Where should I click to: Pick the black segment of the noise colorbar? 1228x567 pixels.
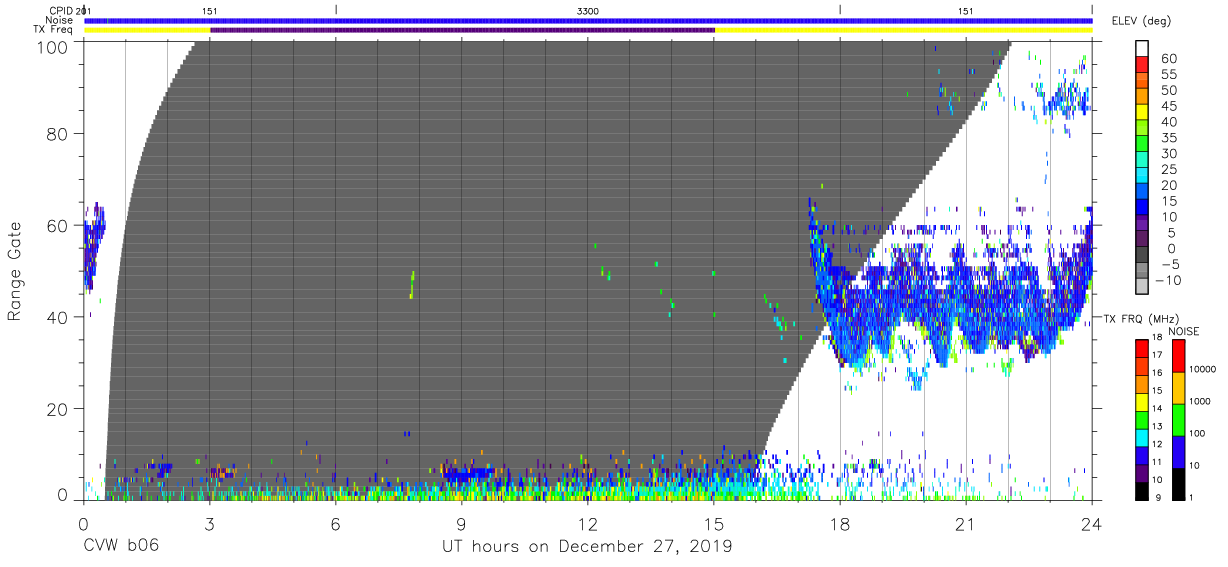[x=1177, y=484]
